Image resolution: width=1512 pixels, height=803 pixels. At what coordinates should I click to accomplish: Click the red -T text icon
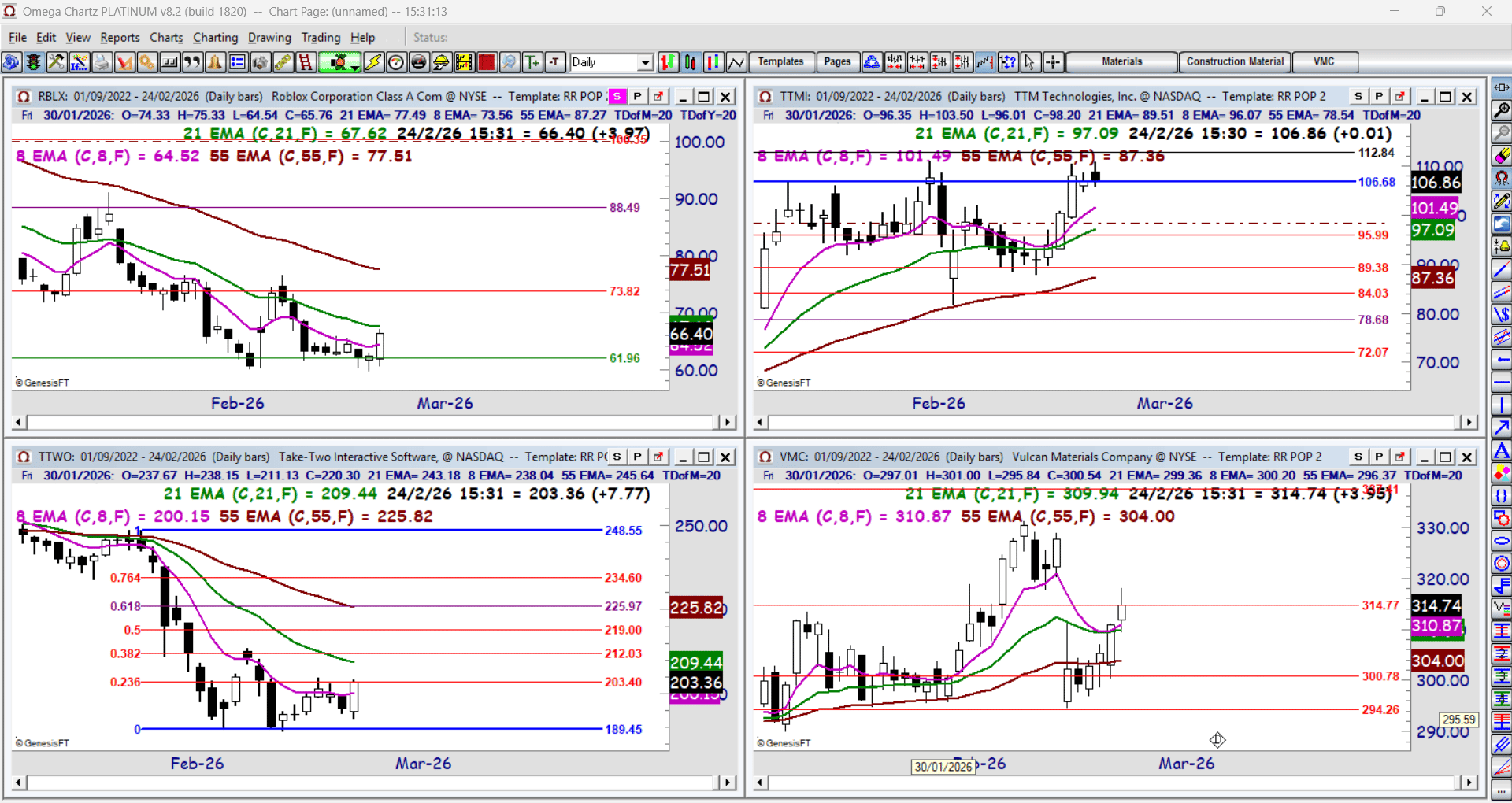tap(555, 62)
